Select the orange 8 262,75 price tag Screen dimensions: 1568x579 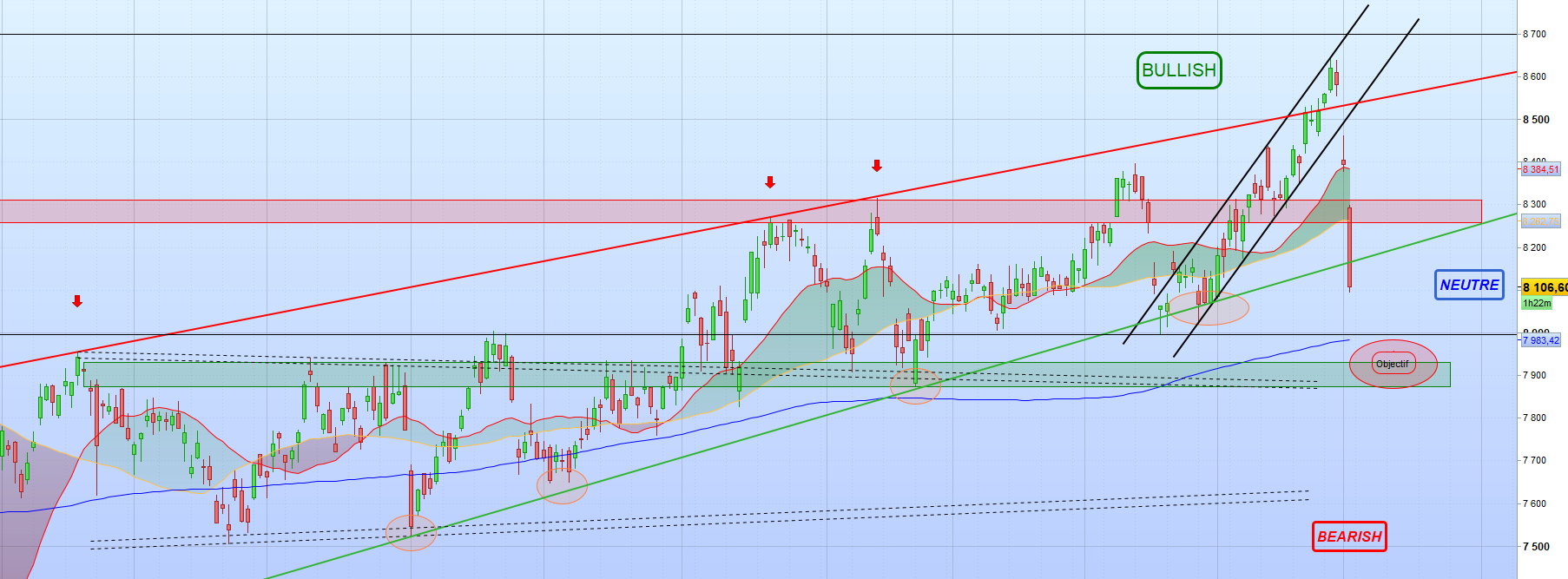1540,222
